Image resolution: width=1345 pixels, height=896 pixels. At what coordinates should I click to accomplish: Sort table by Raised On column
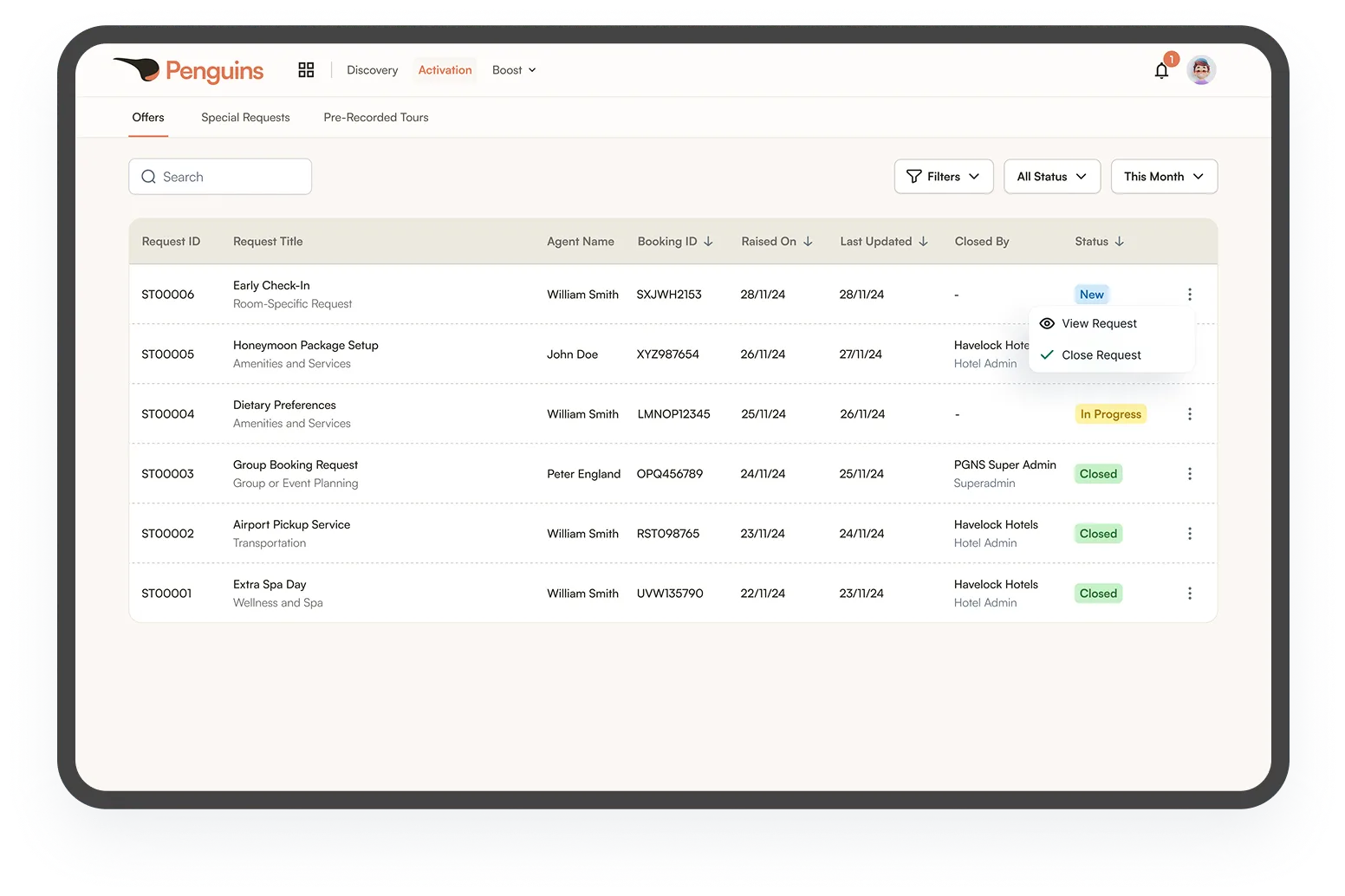808,242
